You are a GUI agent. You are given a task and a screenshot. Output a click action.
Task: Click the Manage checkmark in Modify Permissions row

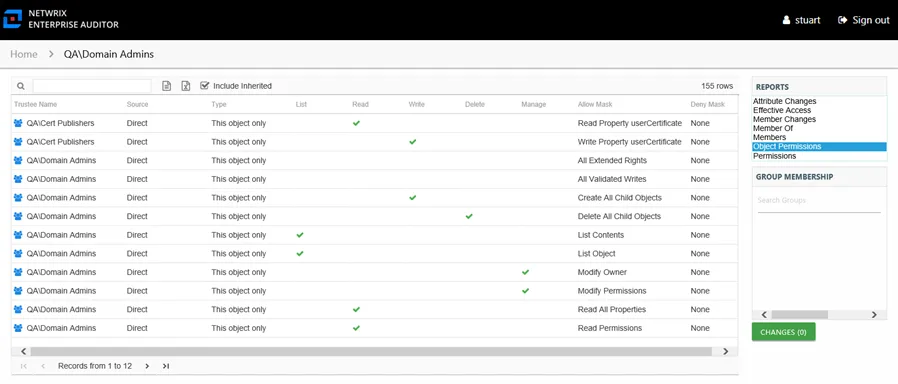tap(526, 291)
